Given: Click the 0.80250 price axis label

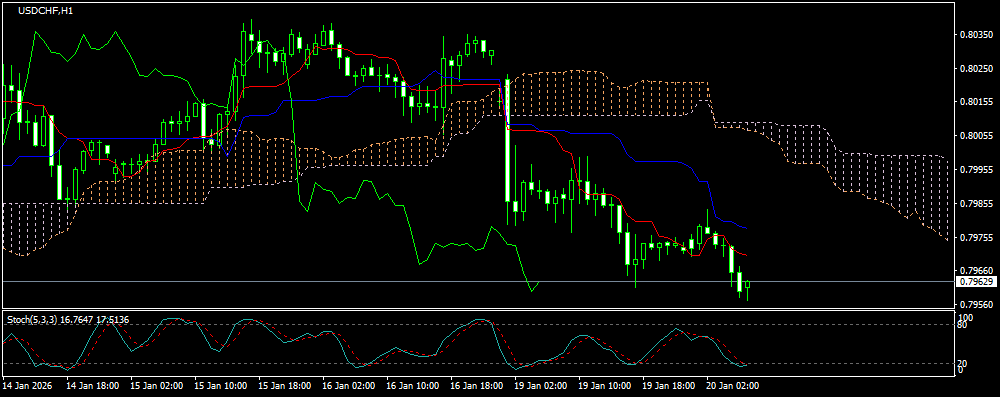Looking at the screenshot, I should tap(976, 68).
